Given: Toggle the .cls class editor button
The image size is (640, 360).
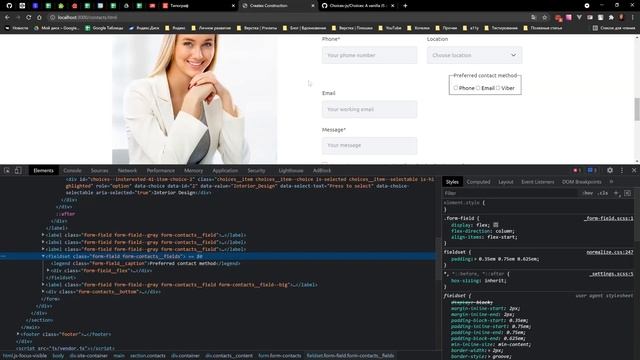Looking at the screenshot, I should click(603, 193).
